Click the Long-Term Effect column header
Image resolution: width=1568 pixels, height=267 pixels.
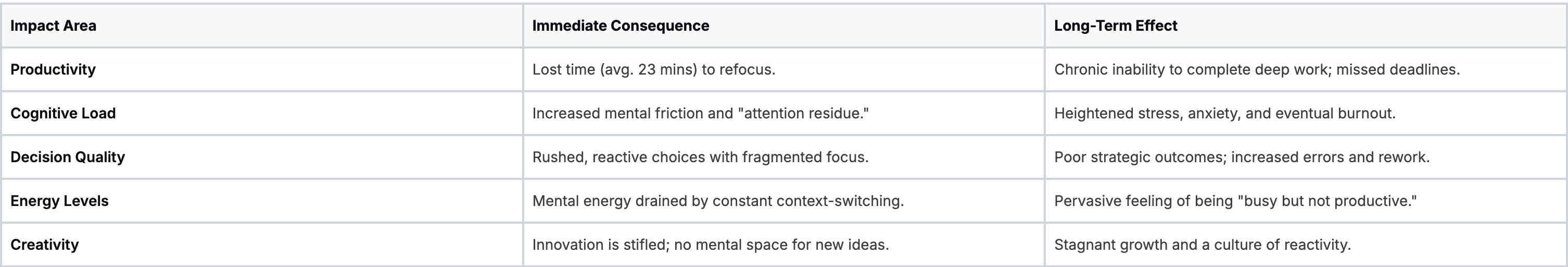pyautogui.click(x=1115, y=26)
